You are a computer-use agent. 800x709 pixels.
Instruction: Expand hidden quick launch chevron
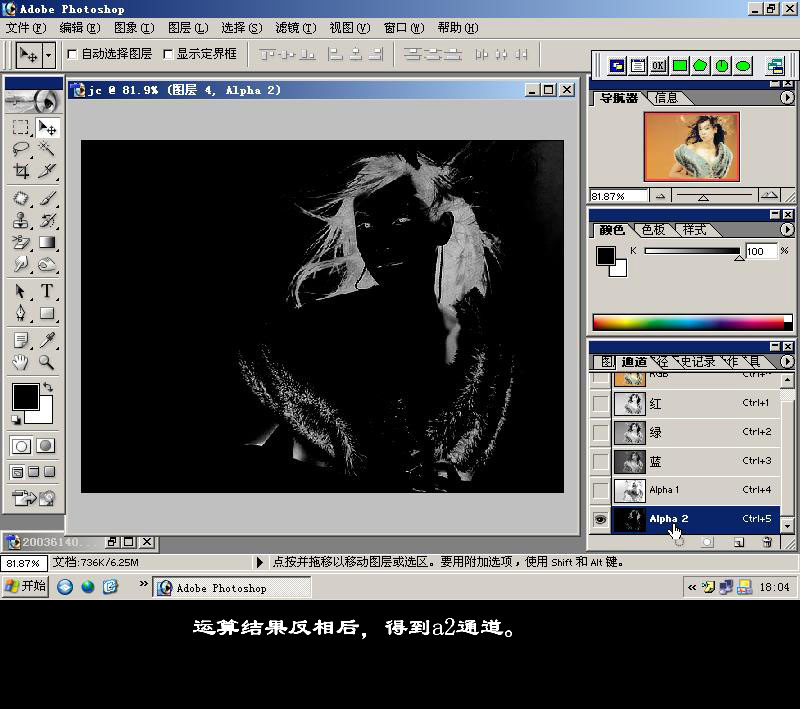pyautogui.click(x=144, y=584)
